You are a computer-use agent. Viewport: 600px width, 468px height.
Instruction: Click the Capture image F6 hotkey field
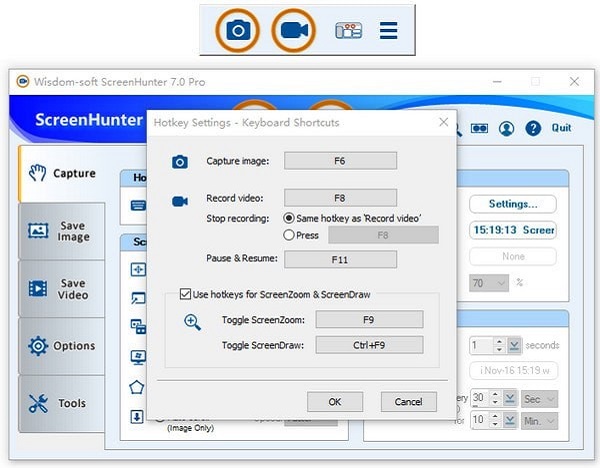pyautogui.click(x=340, y=160)
